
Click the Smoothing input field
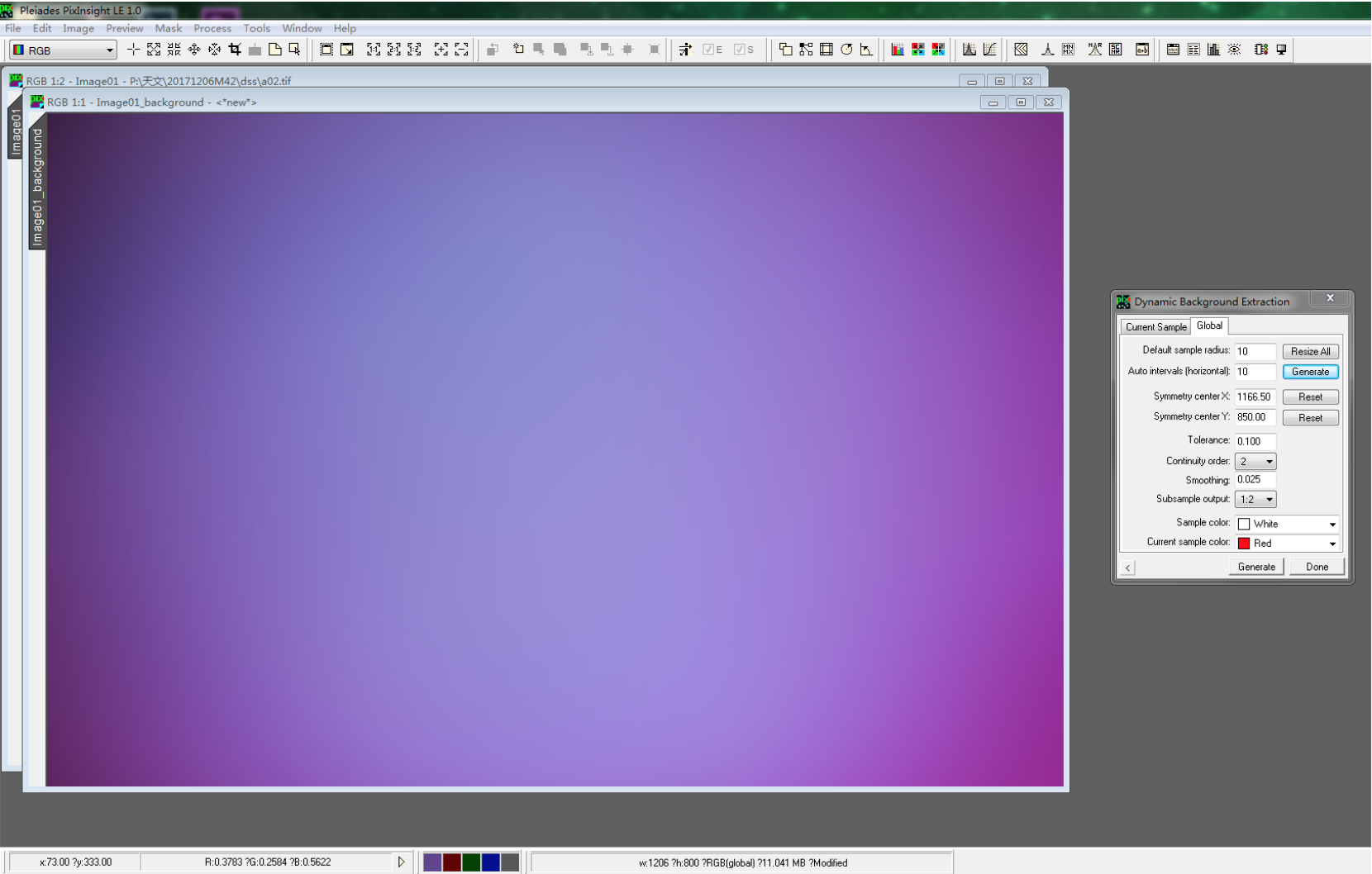click(x=1255, y=480)
